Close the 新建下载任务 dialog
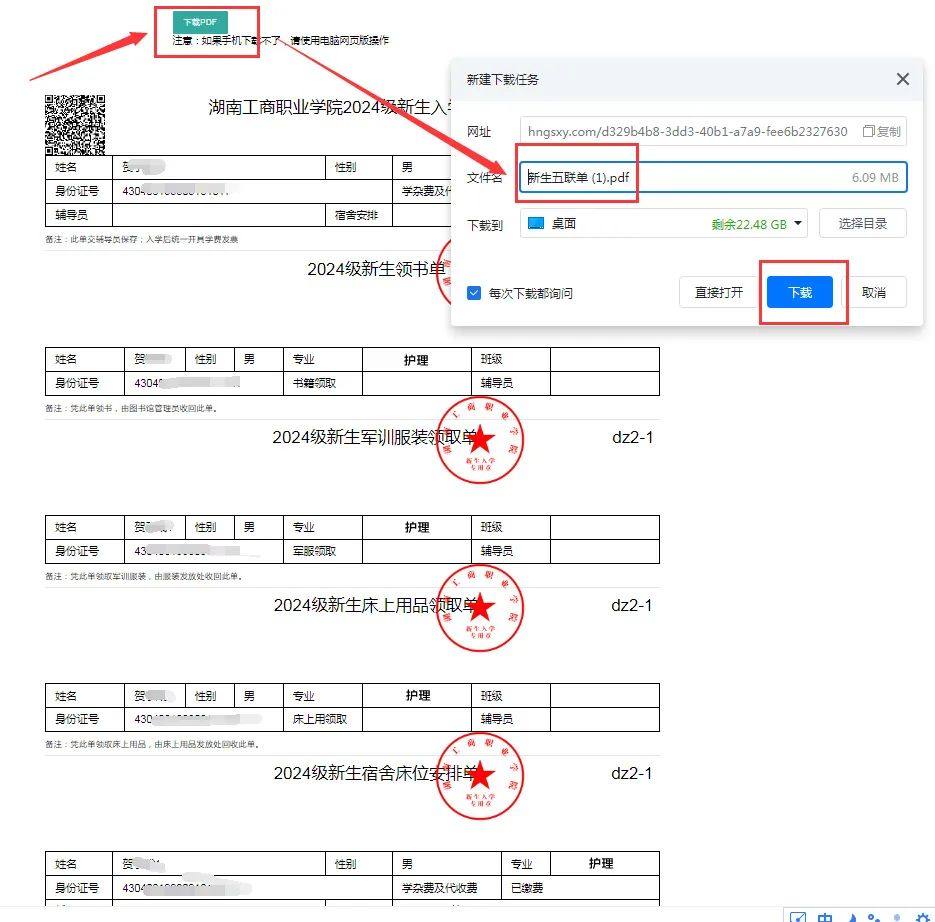 (902, 79)
